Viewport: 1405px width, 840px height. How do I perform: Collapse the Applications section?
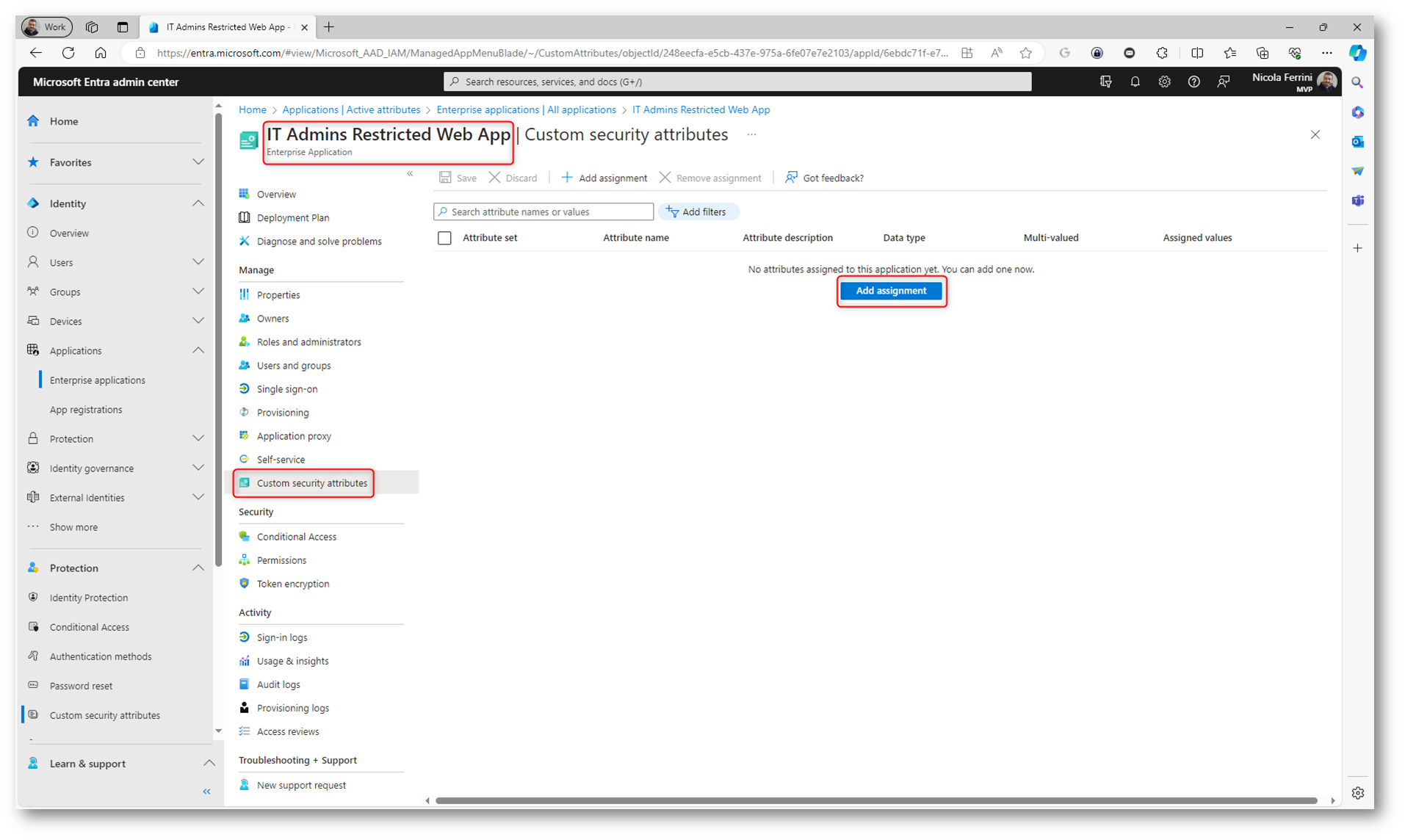coord(198,350)
